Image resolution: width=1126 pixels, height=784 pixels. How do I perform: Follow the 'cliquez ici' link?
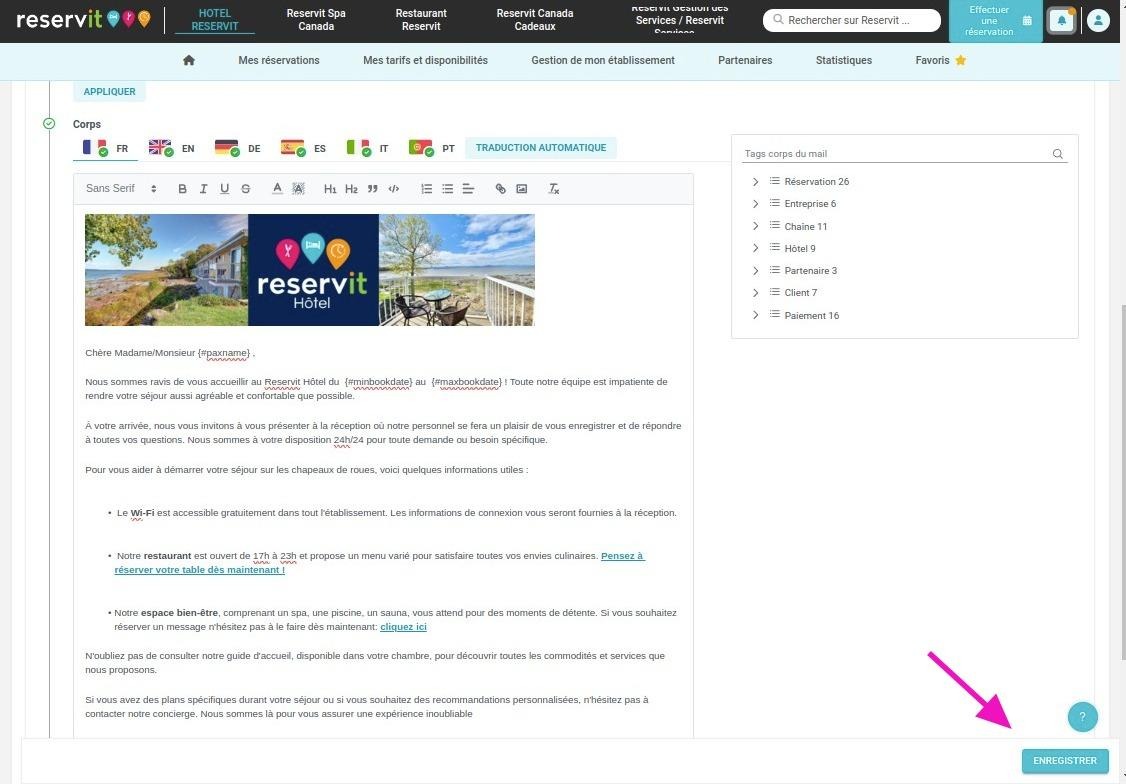[403, 627]
